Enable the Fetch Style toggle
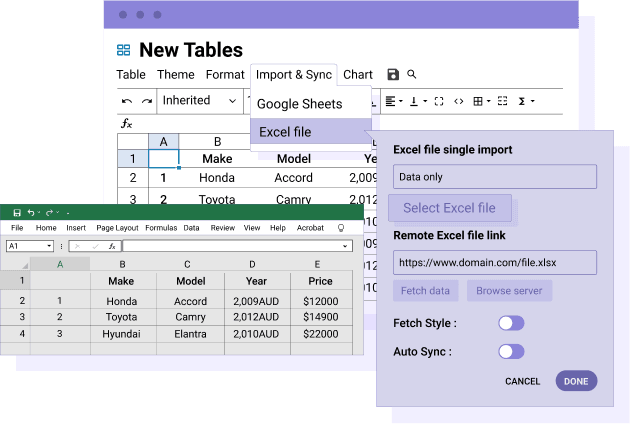 tap(511, 323)
